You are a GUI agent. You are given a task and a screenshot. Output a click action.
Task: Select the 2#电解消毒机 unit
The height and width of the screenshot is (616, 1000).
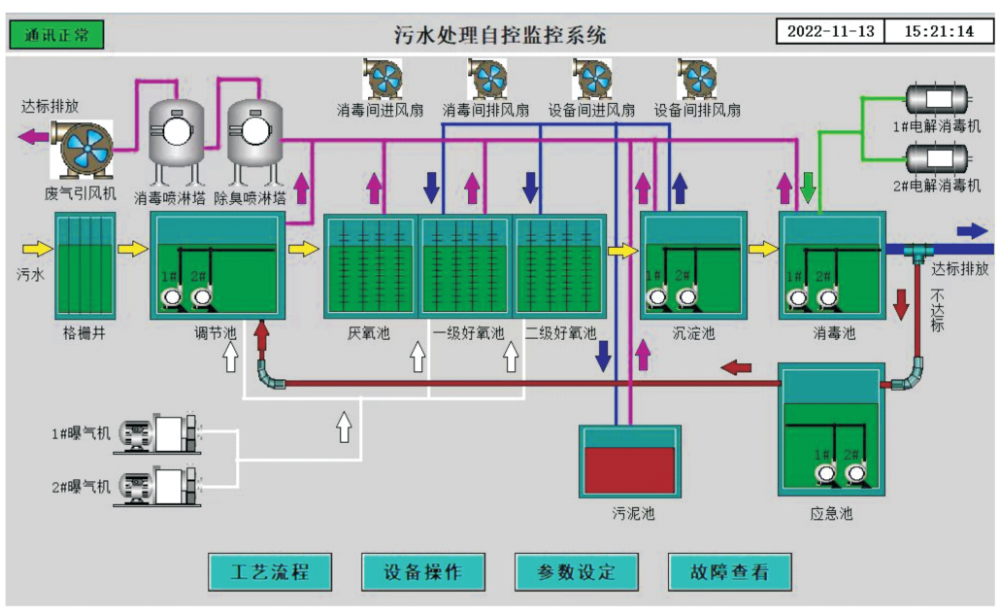(938, 158)
